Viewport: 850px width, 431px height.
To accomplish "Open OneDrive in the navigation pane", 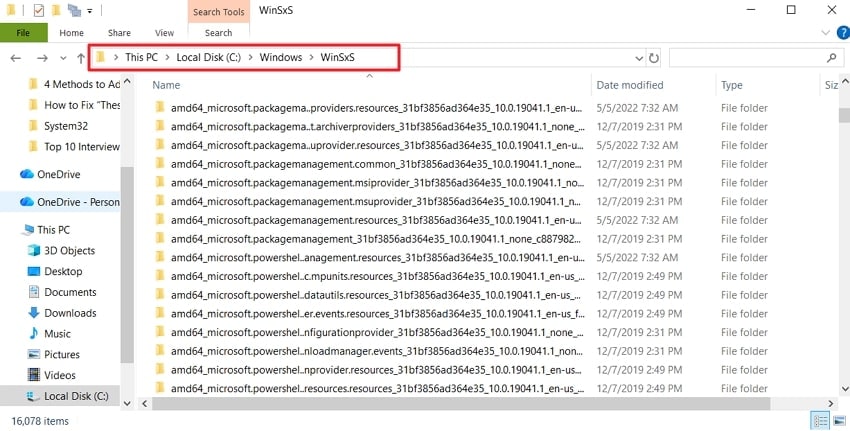I will click(50, 174).
